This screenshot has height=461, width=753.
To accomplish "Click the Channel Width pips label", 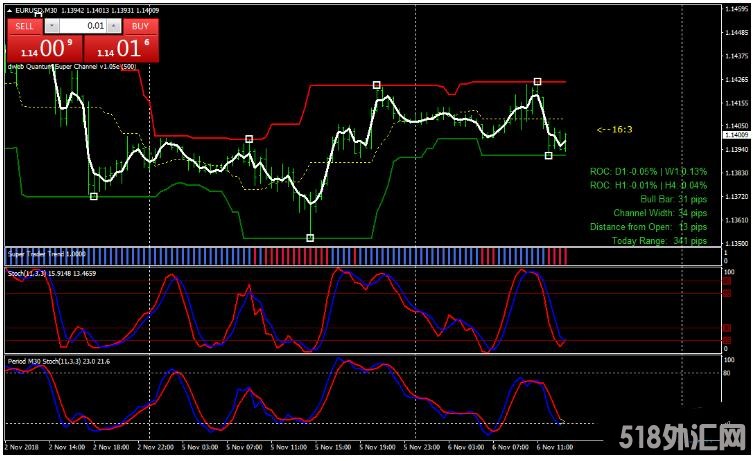I will pyautogui.click(x=660, y=213).
